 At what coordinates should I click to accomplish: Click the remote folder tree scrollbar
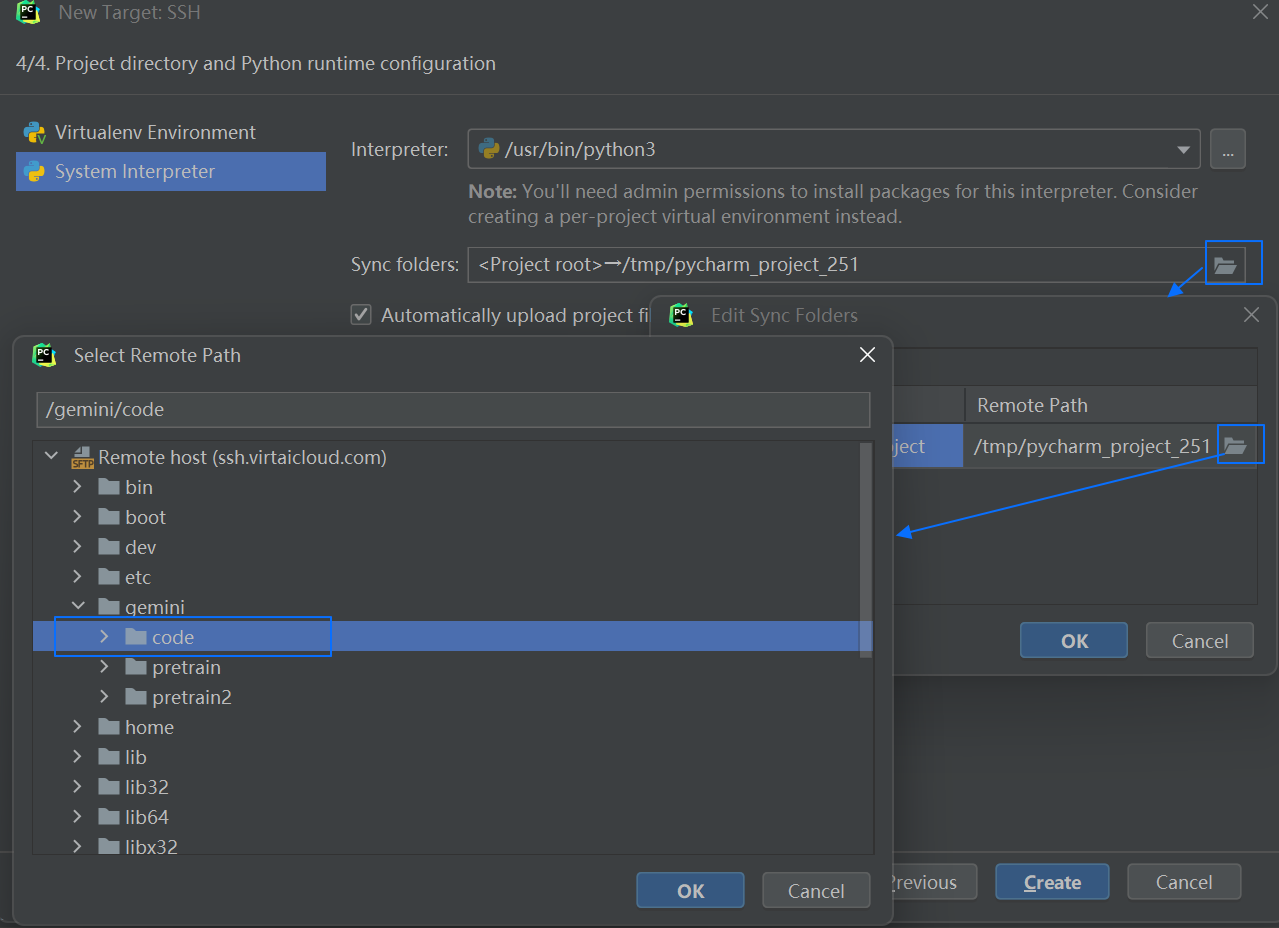(x=866, y=550)
